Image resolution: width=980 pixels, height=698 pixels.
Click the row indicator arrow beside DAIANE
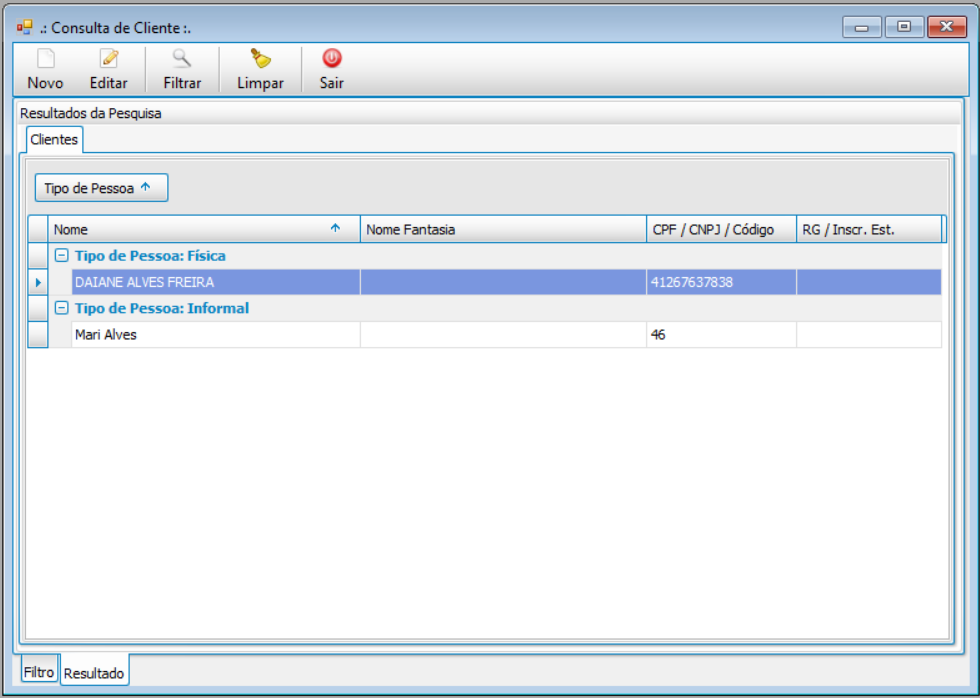point(38,282)
